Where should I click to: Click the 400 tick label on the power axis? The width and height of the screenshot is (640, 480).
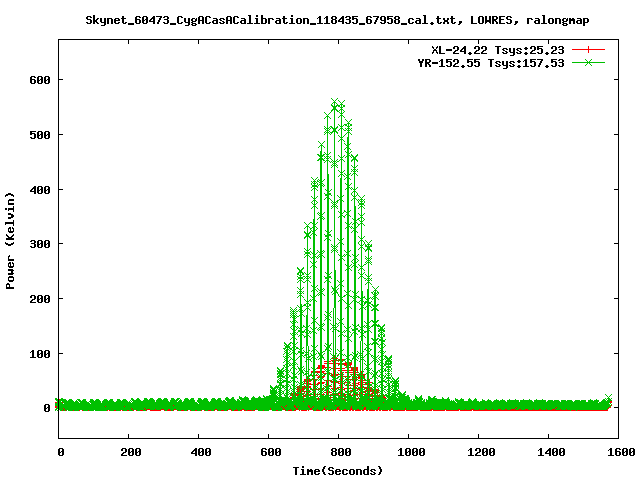(40, 190)
